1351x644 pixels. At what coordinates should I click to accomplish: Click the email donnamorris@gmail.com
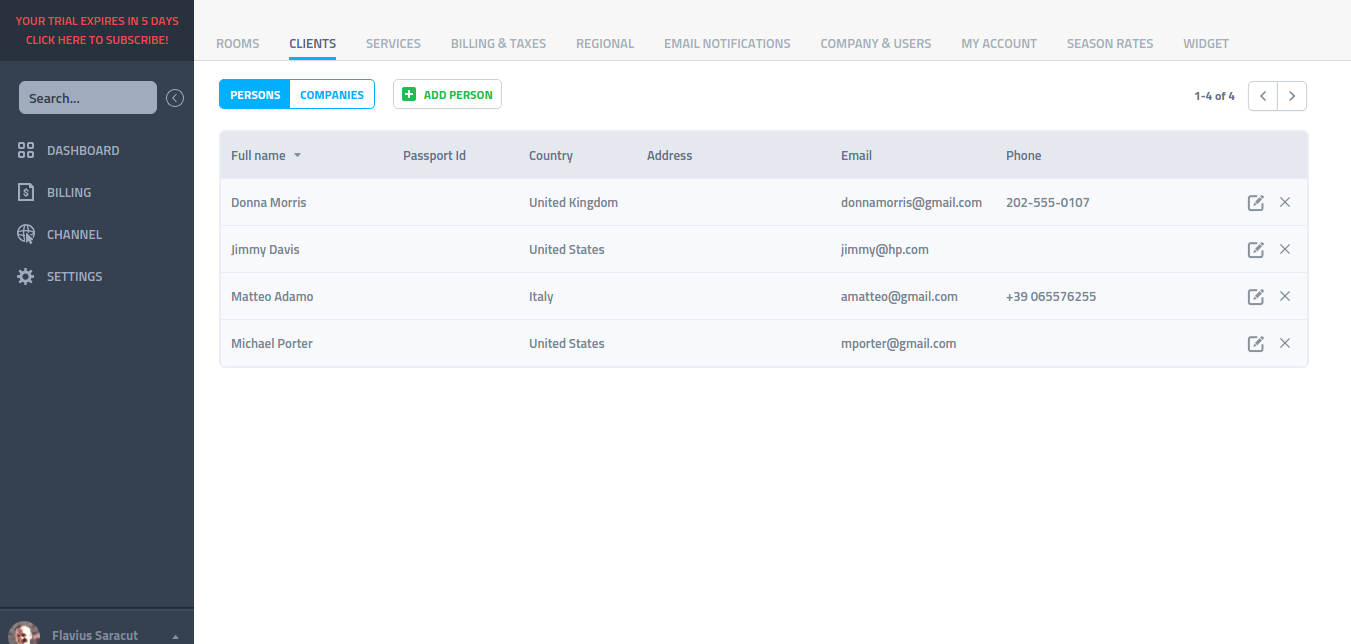[911, 203]
